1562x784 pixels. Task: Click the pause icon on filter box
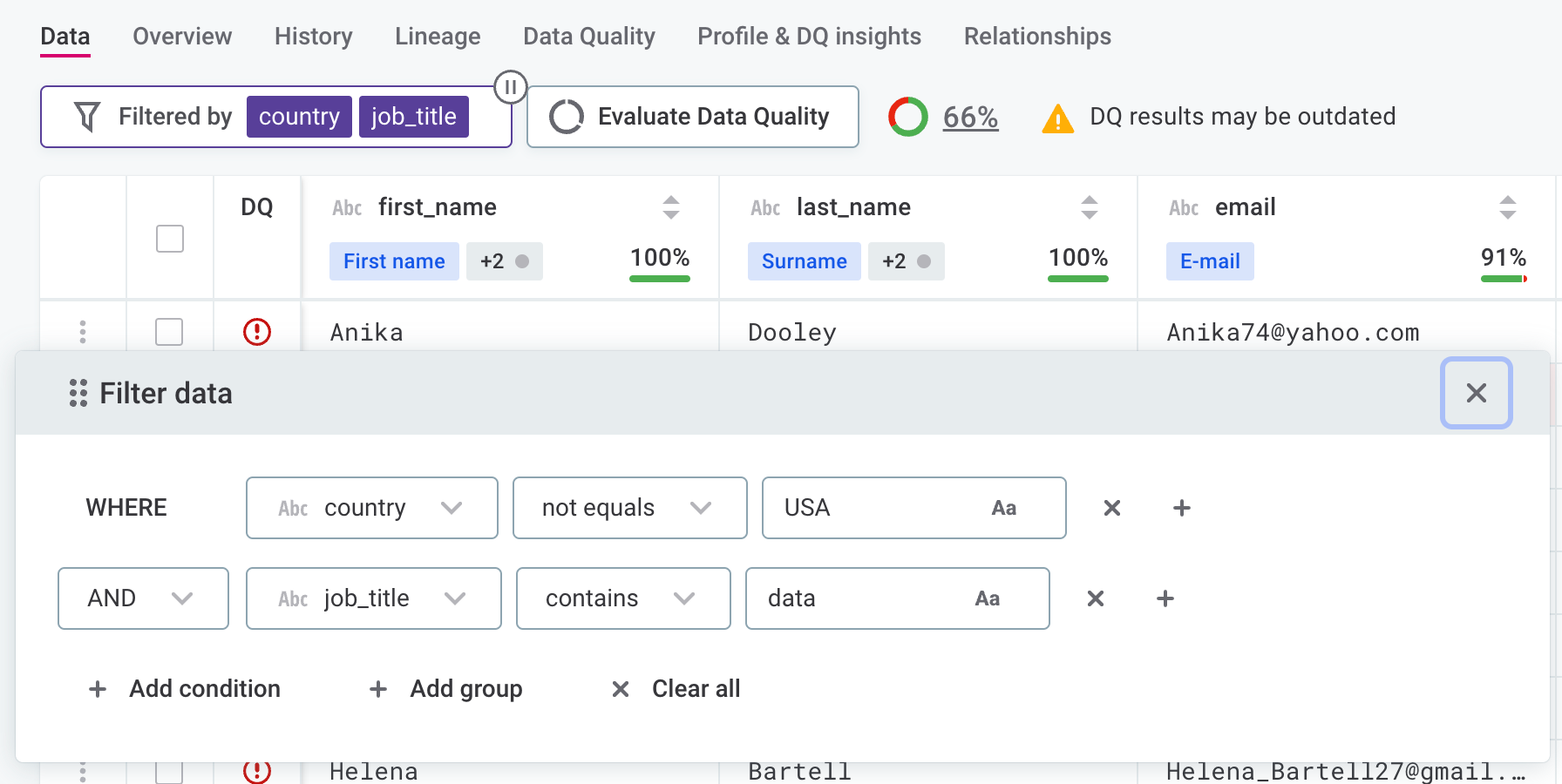(511, 87)
